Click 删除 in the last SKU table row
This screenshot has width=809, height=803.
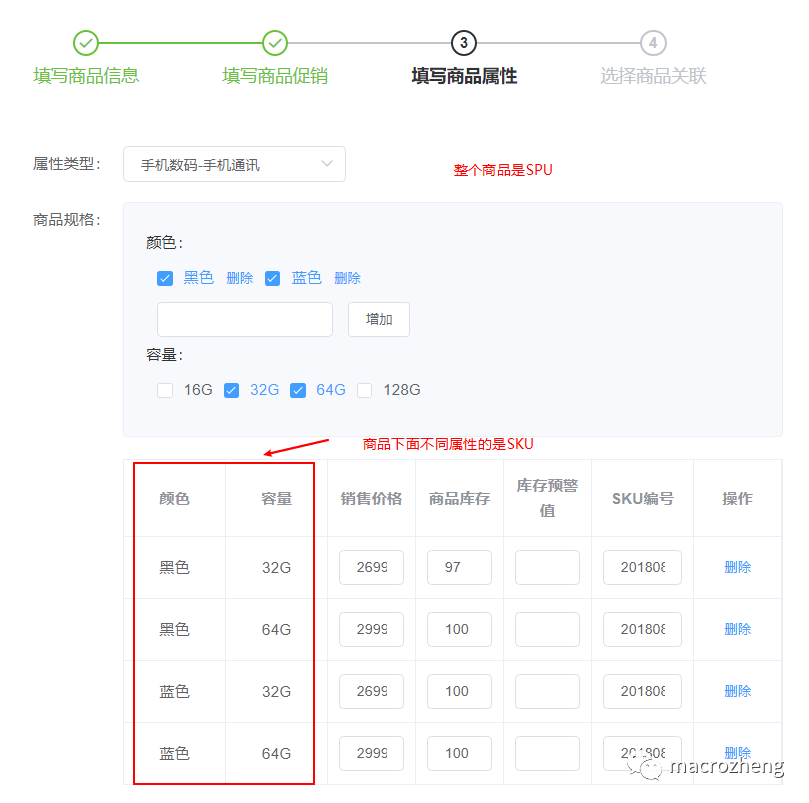pyautogui.click(x=737, y=753)
